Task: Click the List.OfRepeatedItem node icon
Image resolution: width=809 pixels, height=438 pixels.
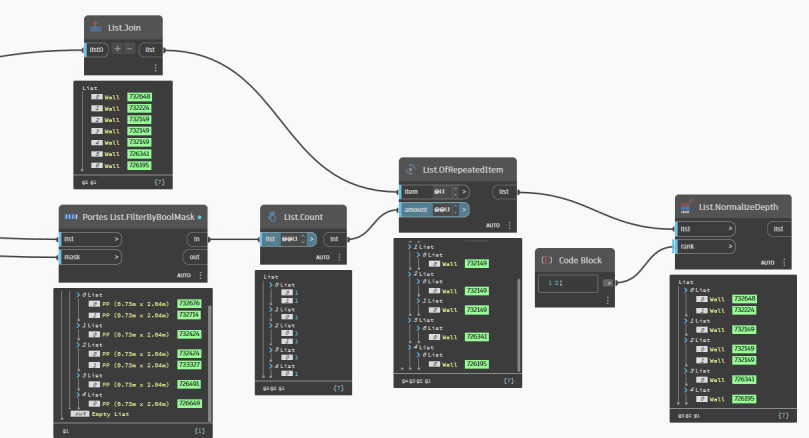Action: (x=411, y=170)
